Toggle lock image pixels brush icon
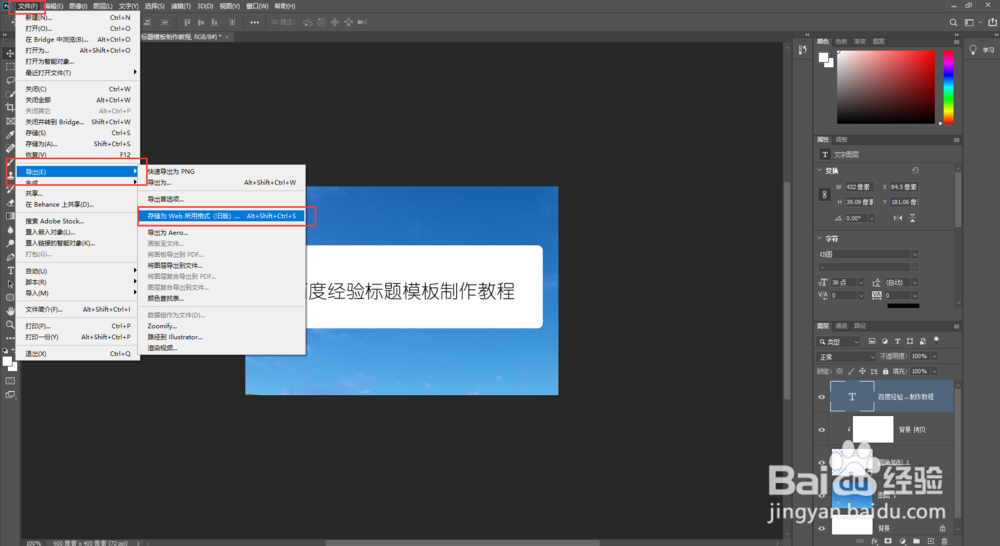Viewport: 1000px width, 546px height. pyautogui.click(x=851, y=371)
